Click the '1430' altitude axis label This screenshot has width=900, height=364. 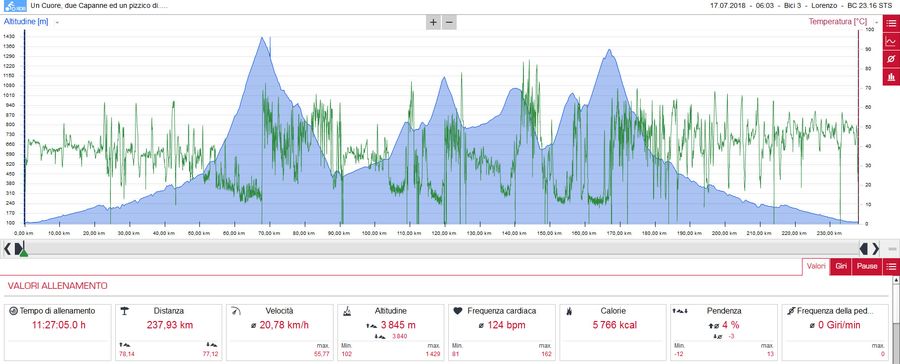pos(9,36)
